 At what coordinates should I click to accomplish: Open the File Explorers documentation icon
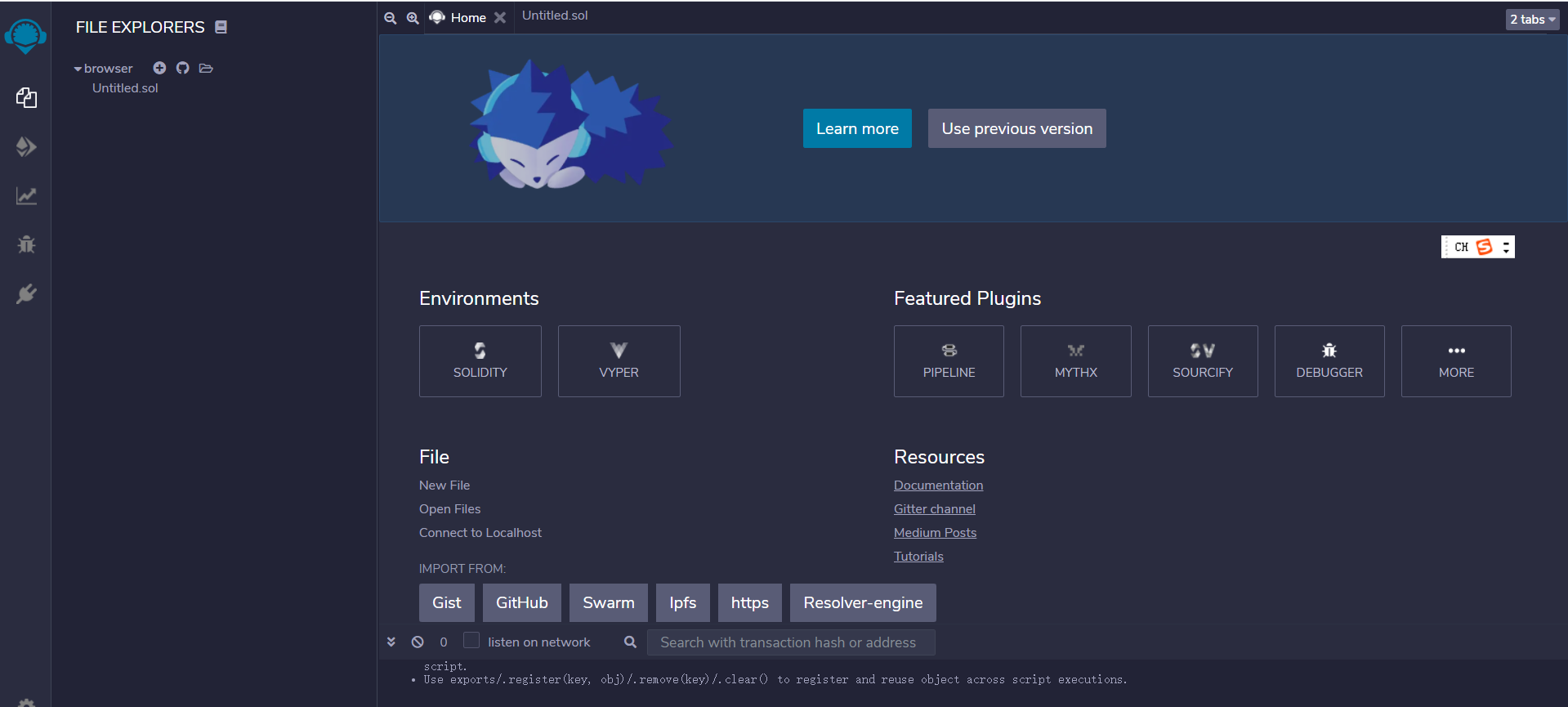(x=221, y=27)
